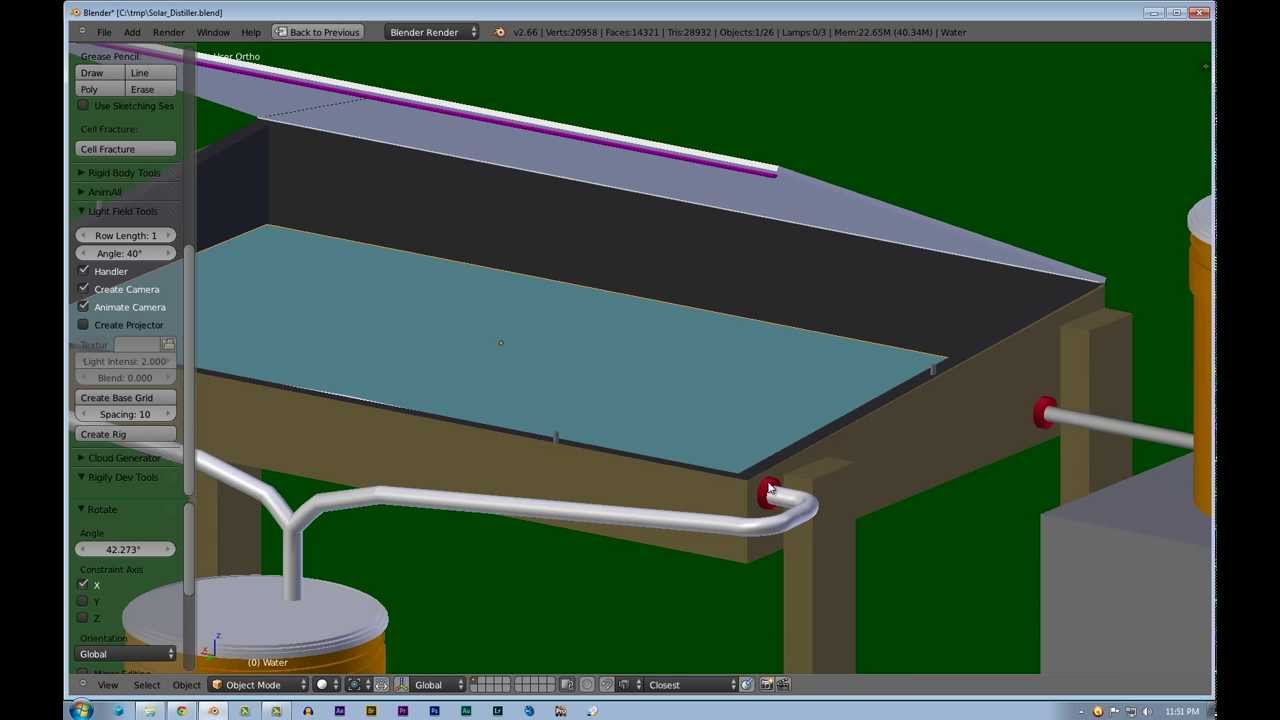Enable the Create Projector checkbox
The image size is (1280, 720).
pyautogui.click(x=84, y=325)
